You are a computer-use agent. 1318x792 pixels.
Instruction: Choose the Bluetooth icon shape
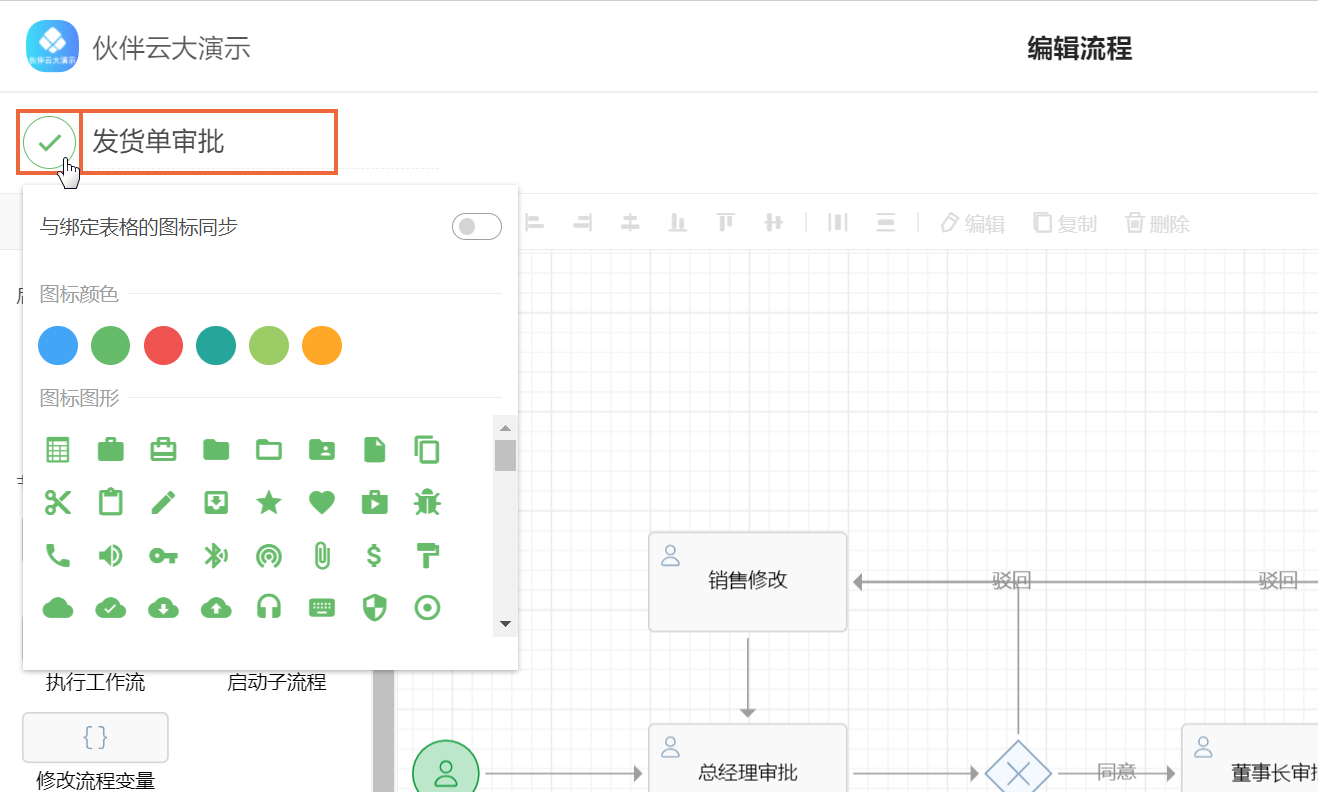216,555
